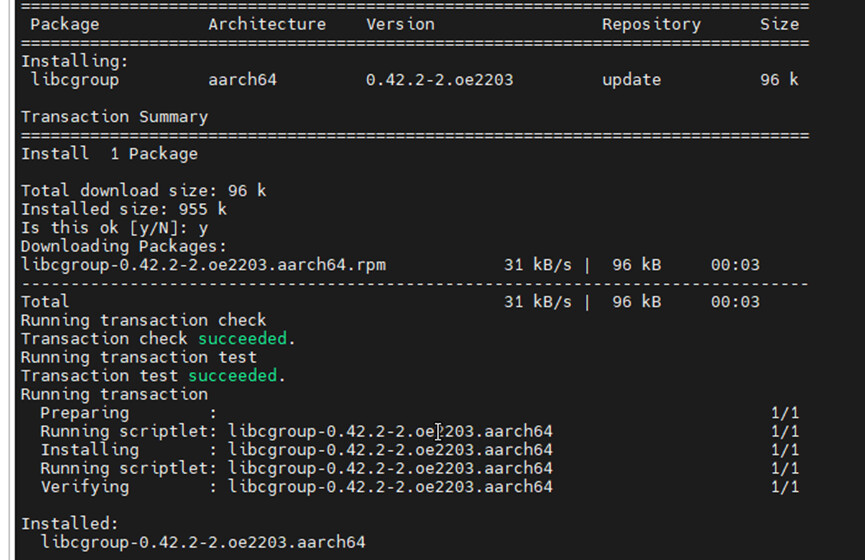This screenshot has width=865, height=560.
Task: Click the "Total download size: 96 k" line
Action: (x=144, y=191)
